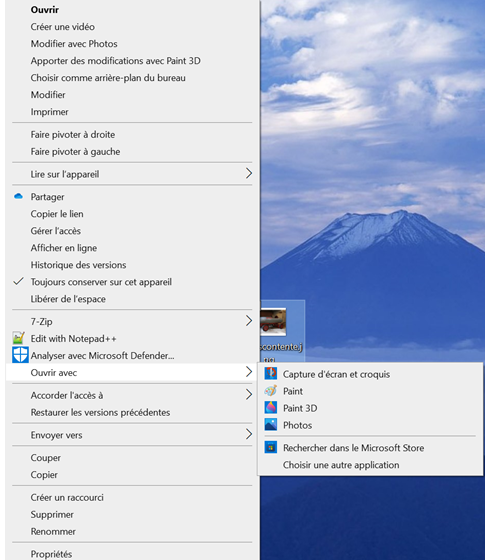490x560 pixels.
Task: Select Apporter des modifications avec Paint 3D
Action: click(132, 61)
